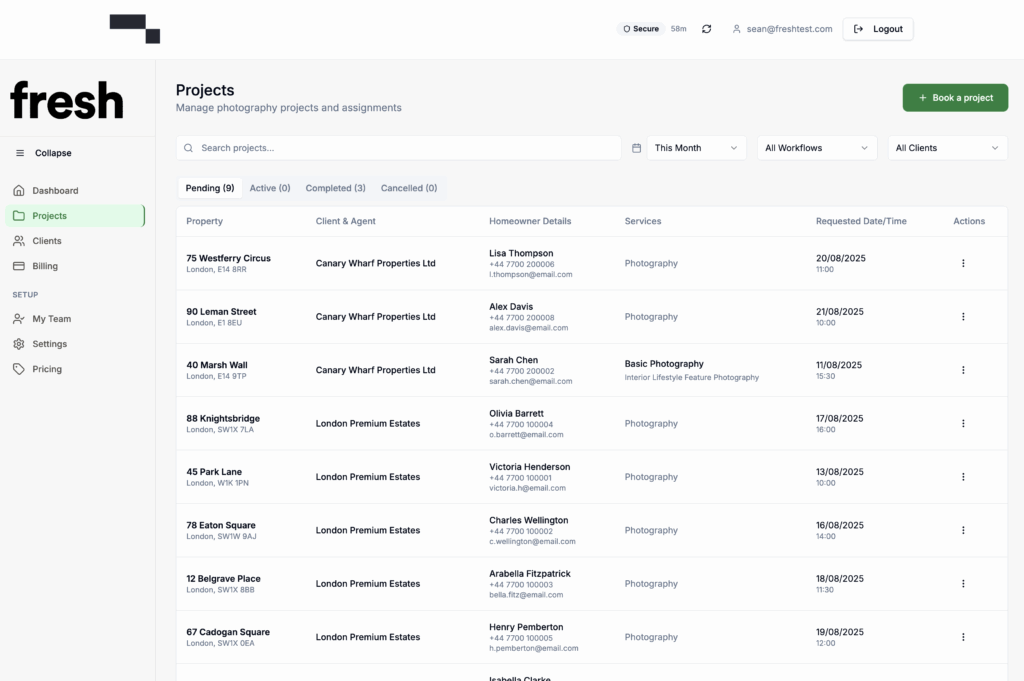Open the All Workflows dropdown
Screen dimensions: 1024x681
pos(816,148)
